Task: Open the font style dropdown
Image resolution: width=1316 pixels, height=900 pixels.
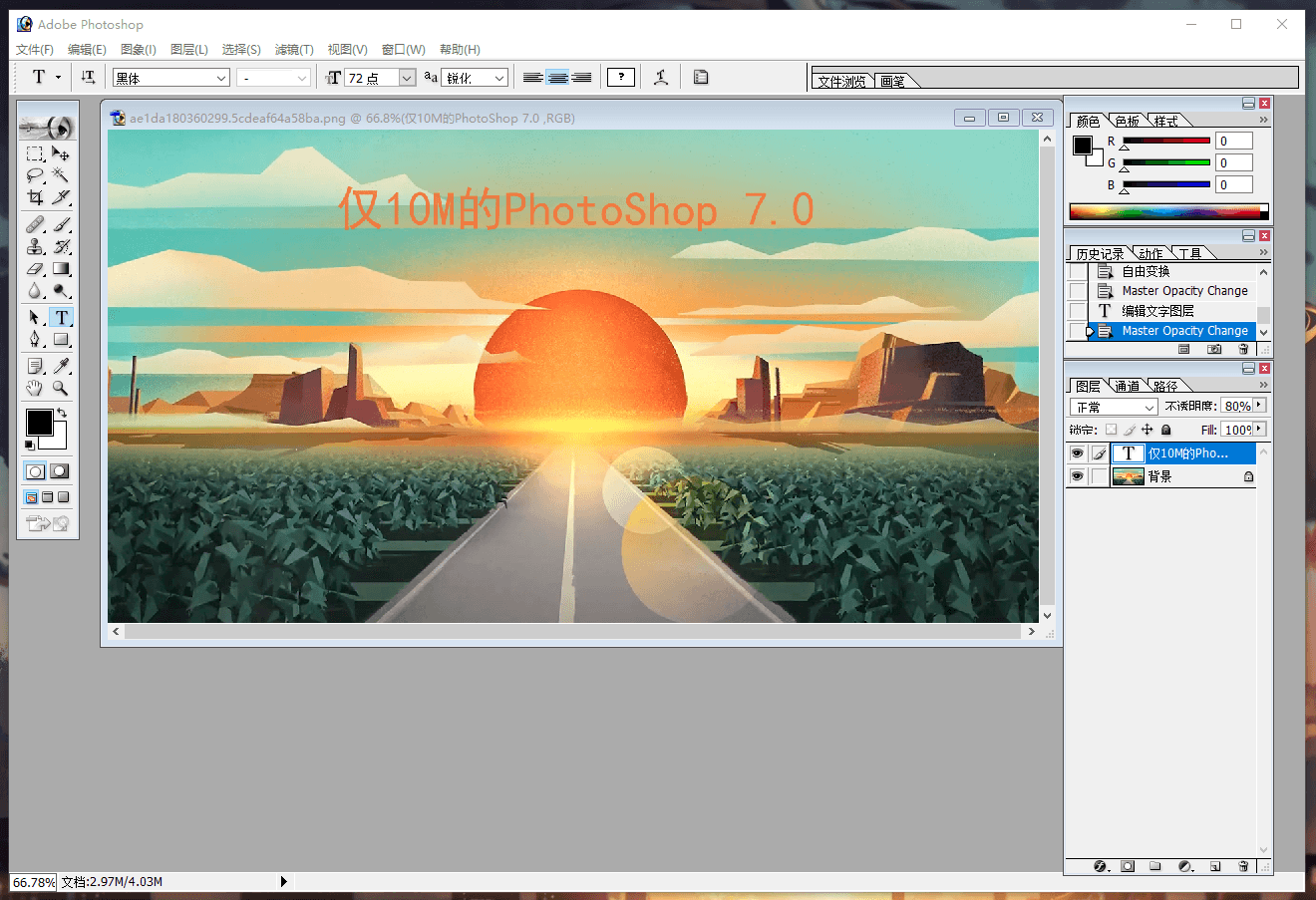Action: pyautogui.click(x=302, y=78)
